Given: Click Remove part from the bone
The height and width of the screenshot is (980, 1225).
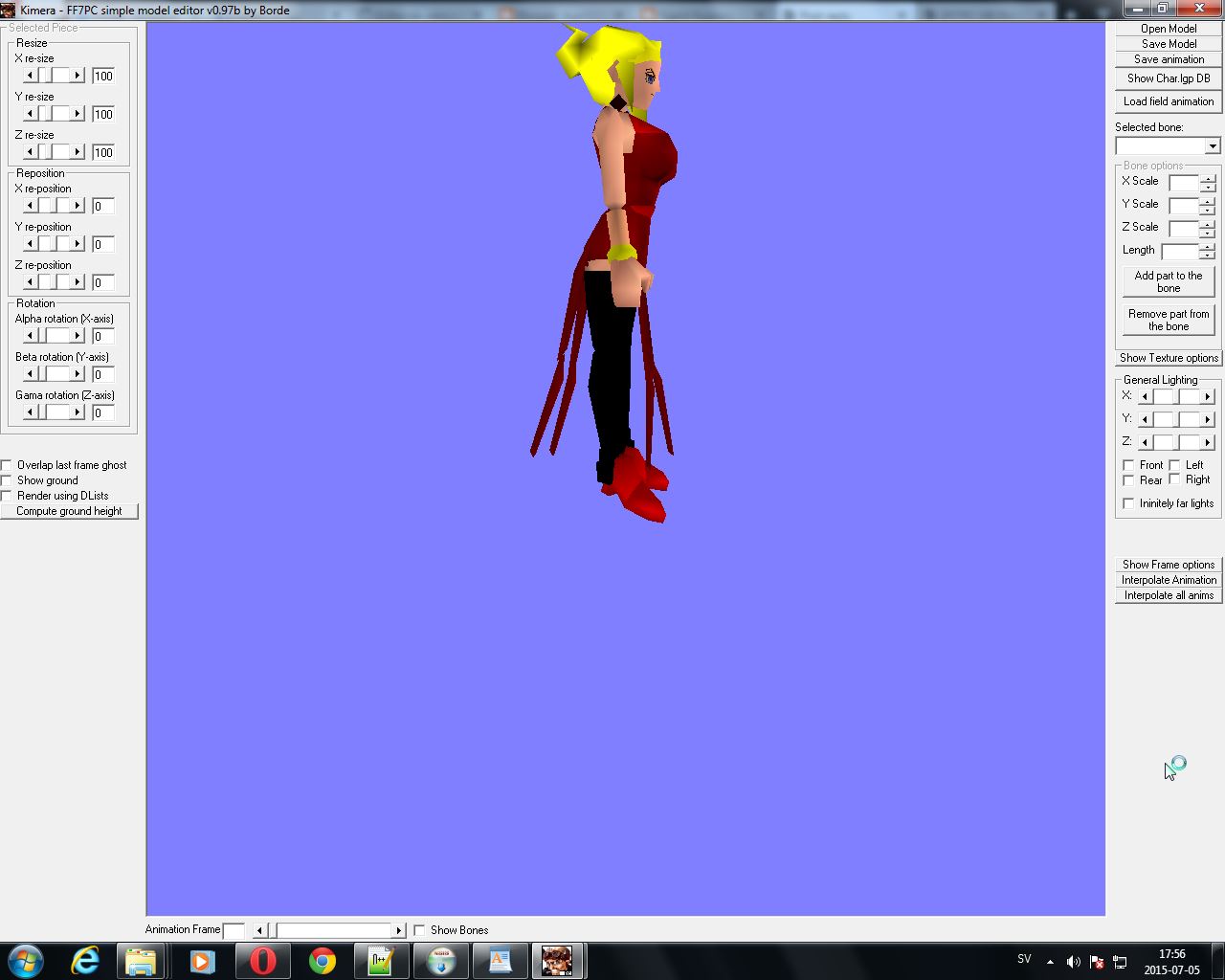Looking at the screenshot, I should [x=1169, y=321].
